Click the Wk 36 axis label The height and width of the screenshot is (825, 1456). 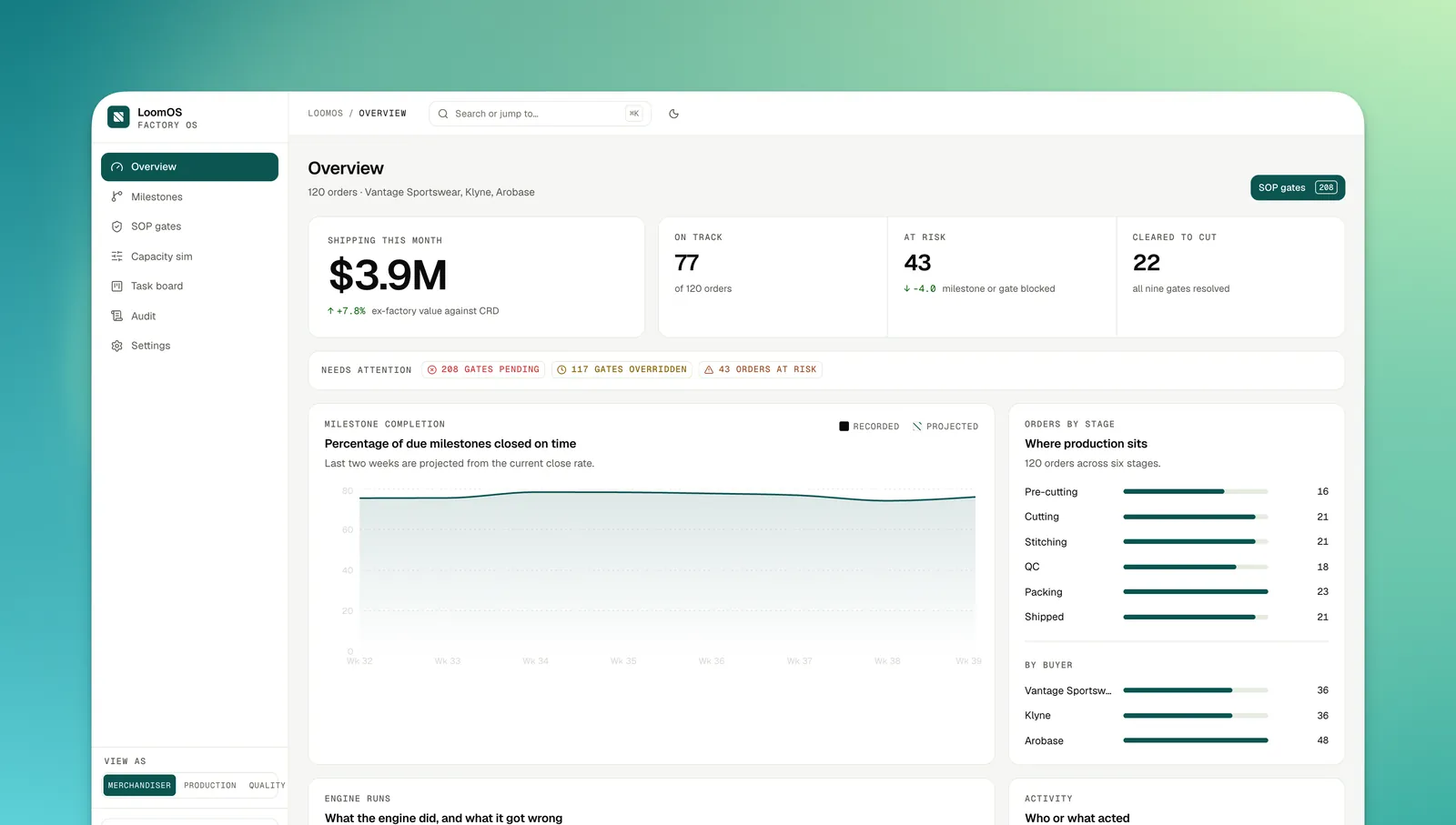point(712,661)
